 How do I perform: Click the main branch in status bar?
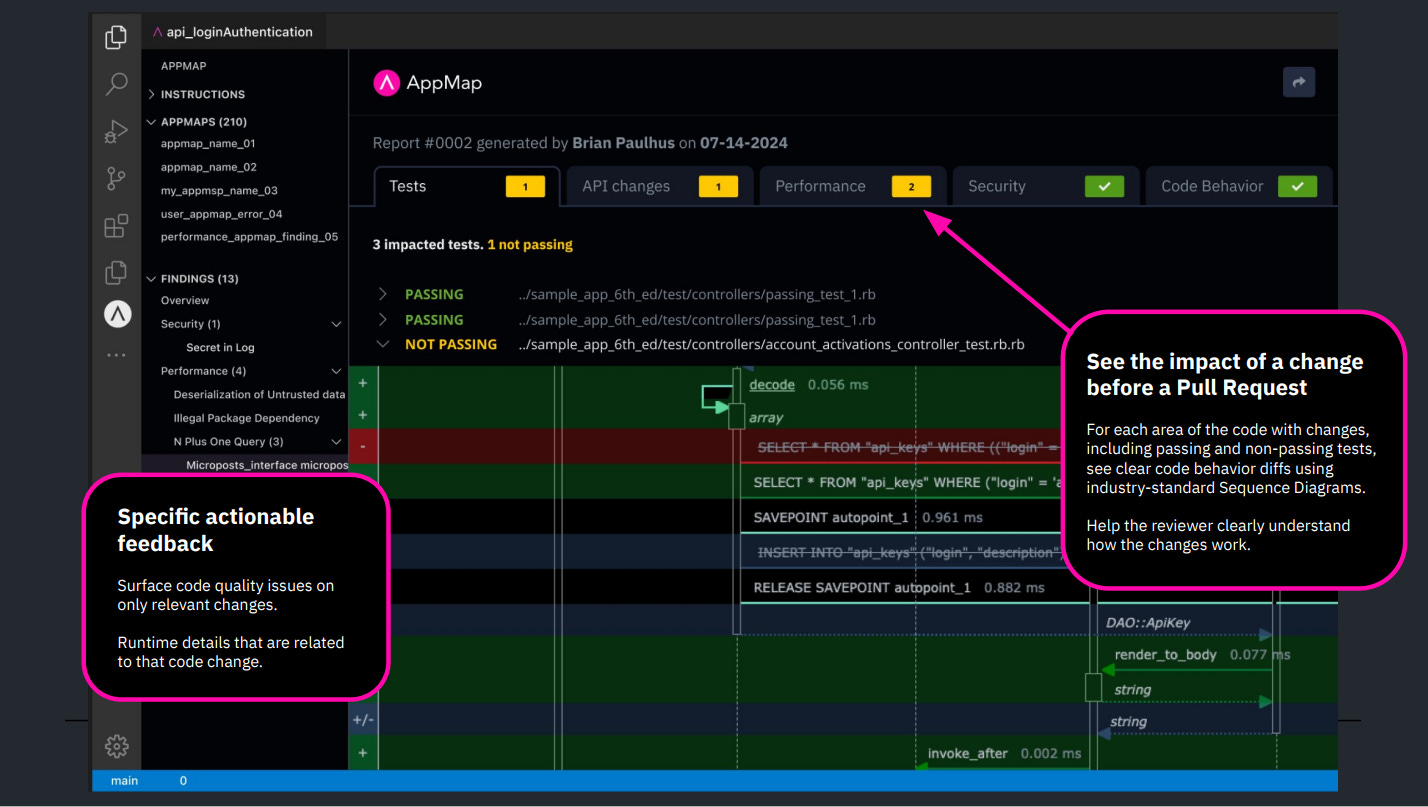124,781
